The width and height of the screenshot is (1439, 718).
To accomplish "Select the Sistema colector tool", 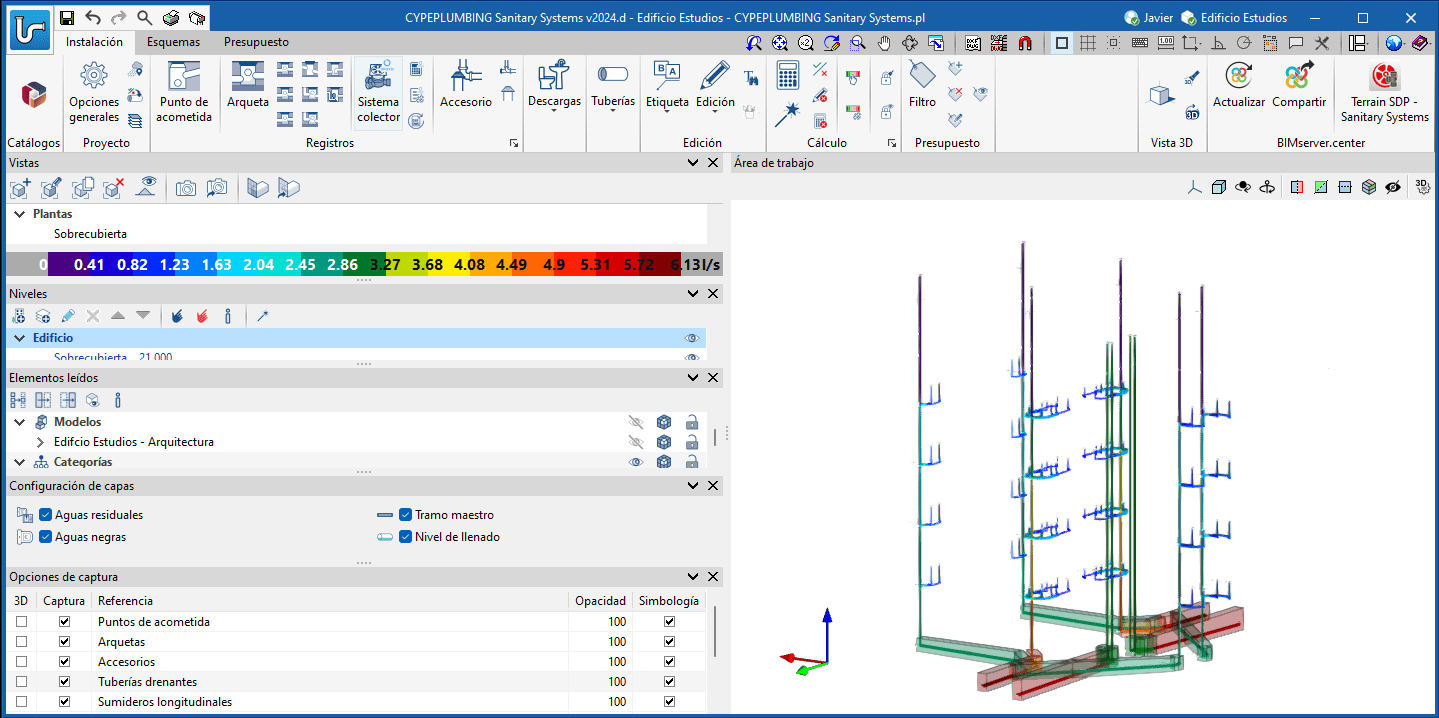I will 378,78.
